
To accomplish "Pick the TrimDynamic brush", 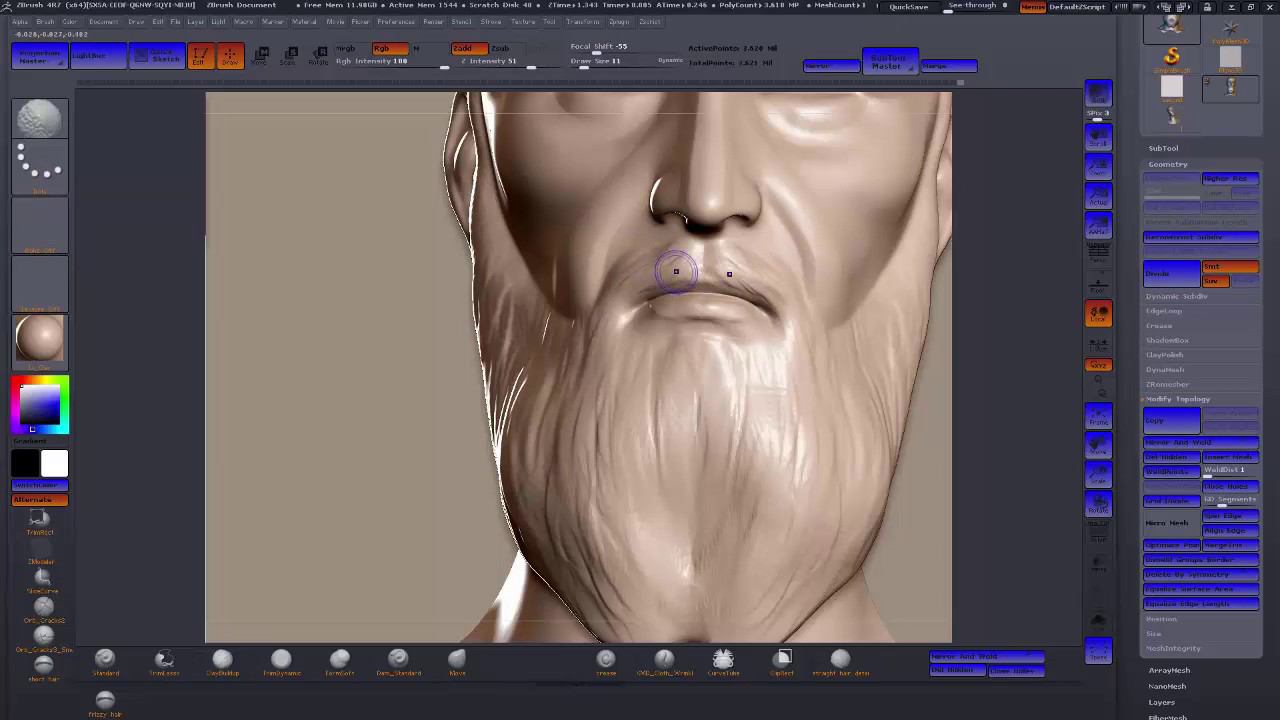I will pyautogui.click(x=281, y=658).
